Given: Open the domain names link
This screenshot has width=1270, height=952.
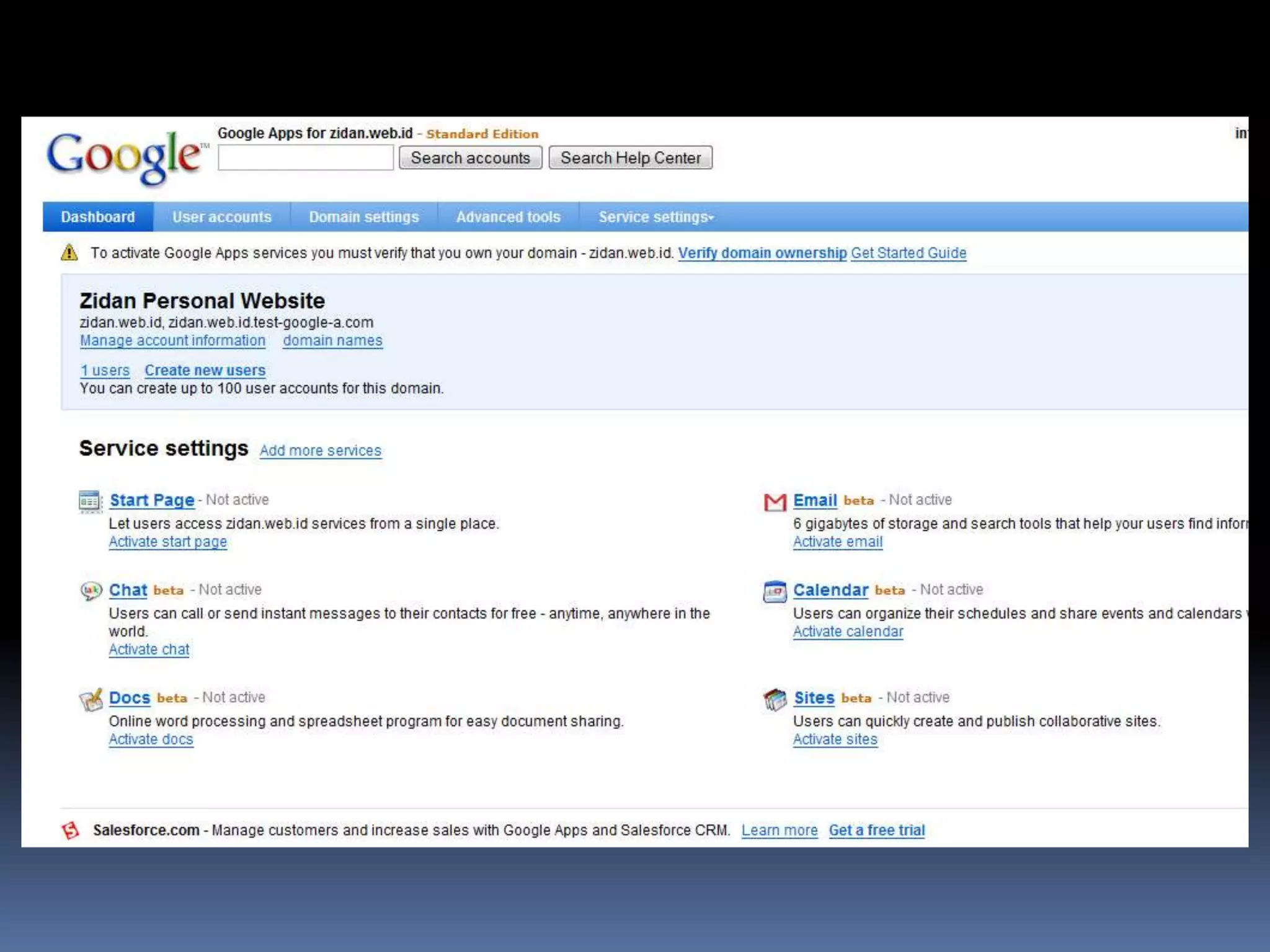Looking at the screenshot, I should click(x=333, y=340).
